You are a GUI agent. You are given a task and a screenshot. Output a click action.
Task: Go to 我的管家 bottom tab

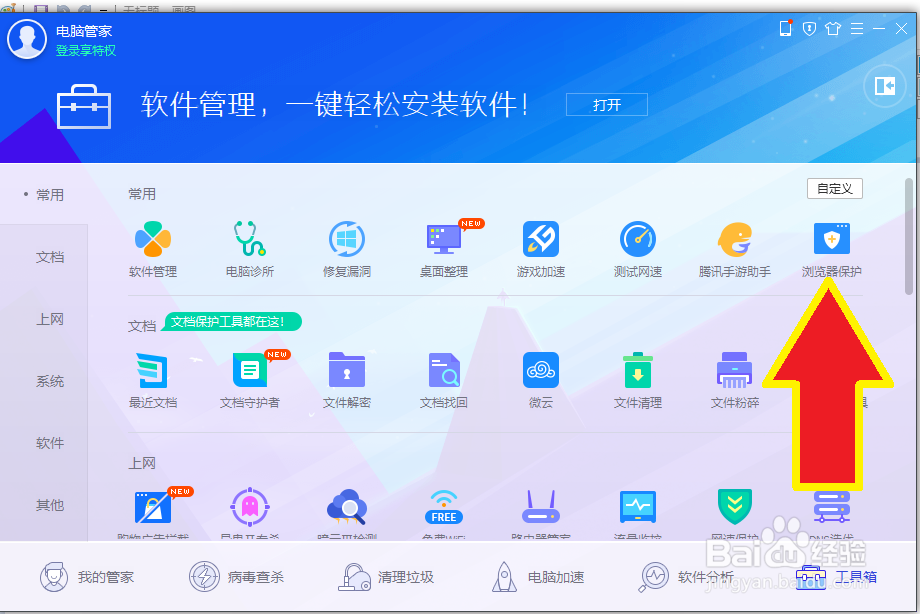click(x=87, y=577)
